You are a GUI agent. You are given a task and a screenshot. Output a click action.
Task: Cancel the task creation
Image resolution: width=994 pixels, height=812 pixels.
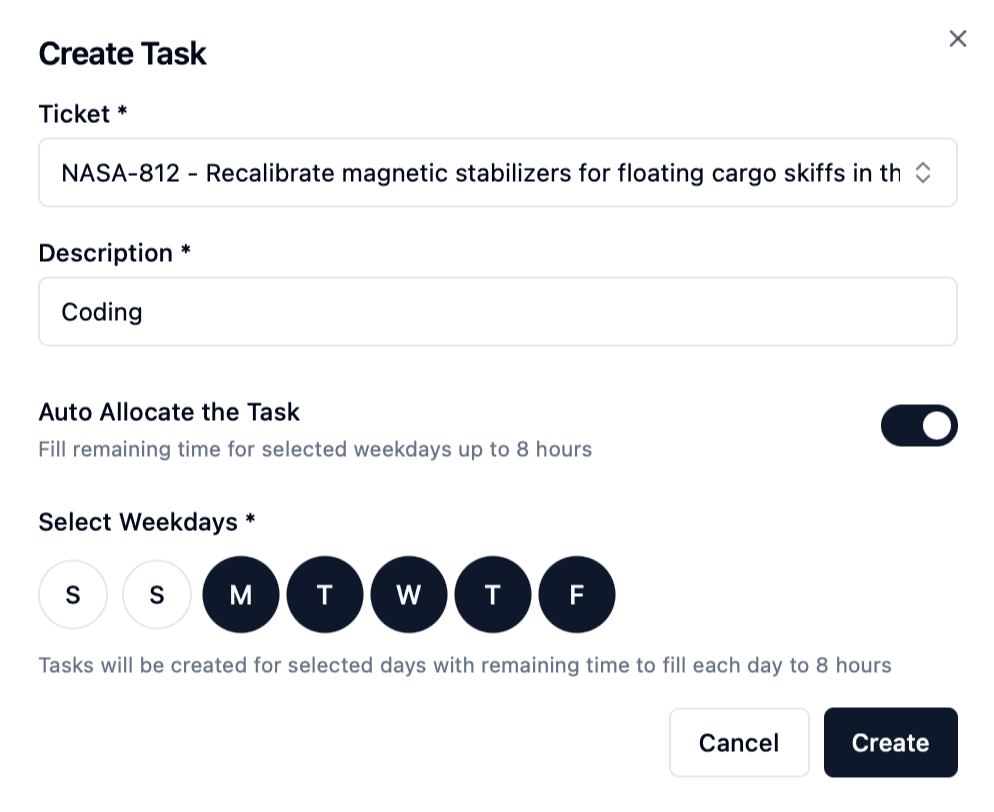(739, 742)
